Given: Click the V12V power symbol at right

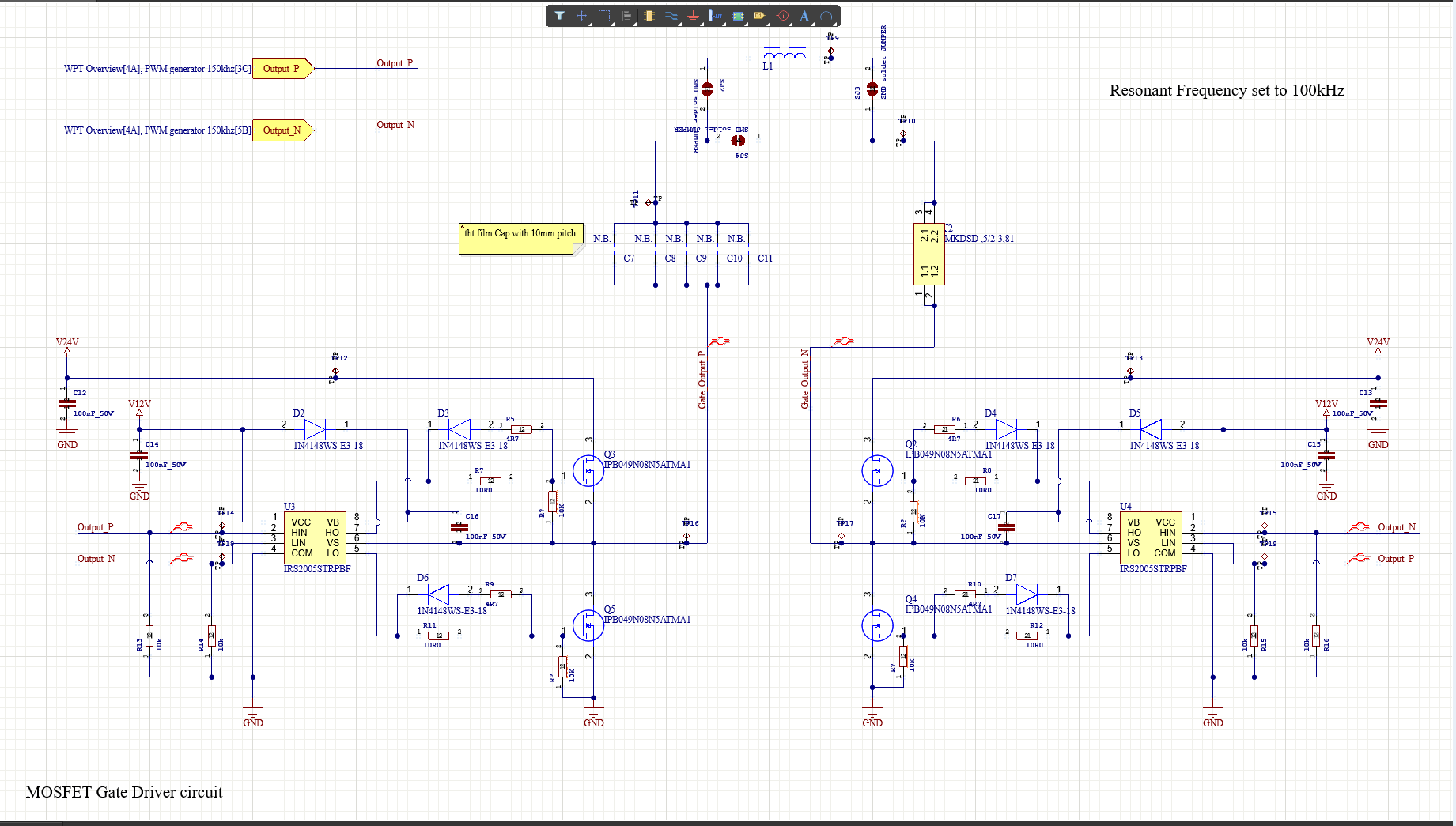Looking at the screenshot, I should pos(1326,407).
